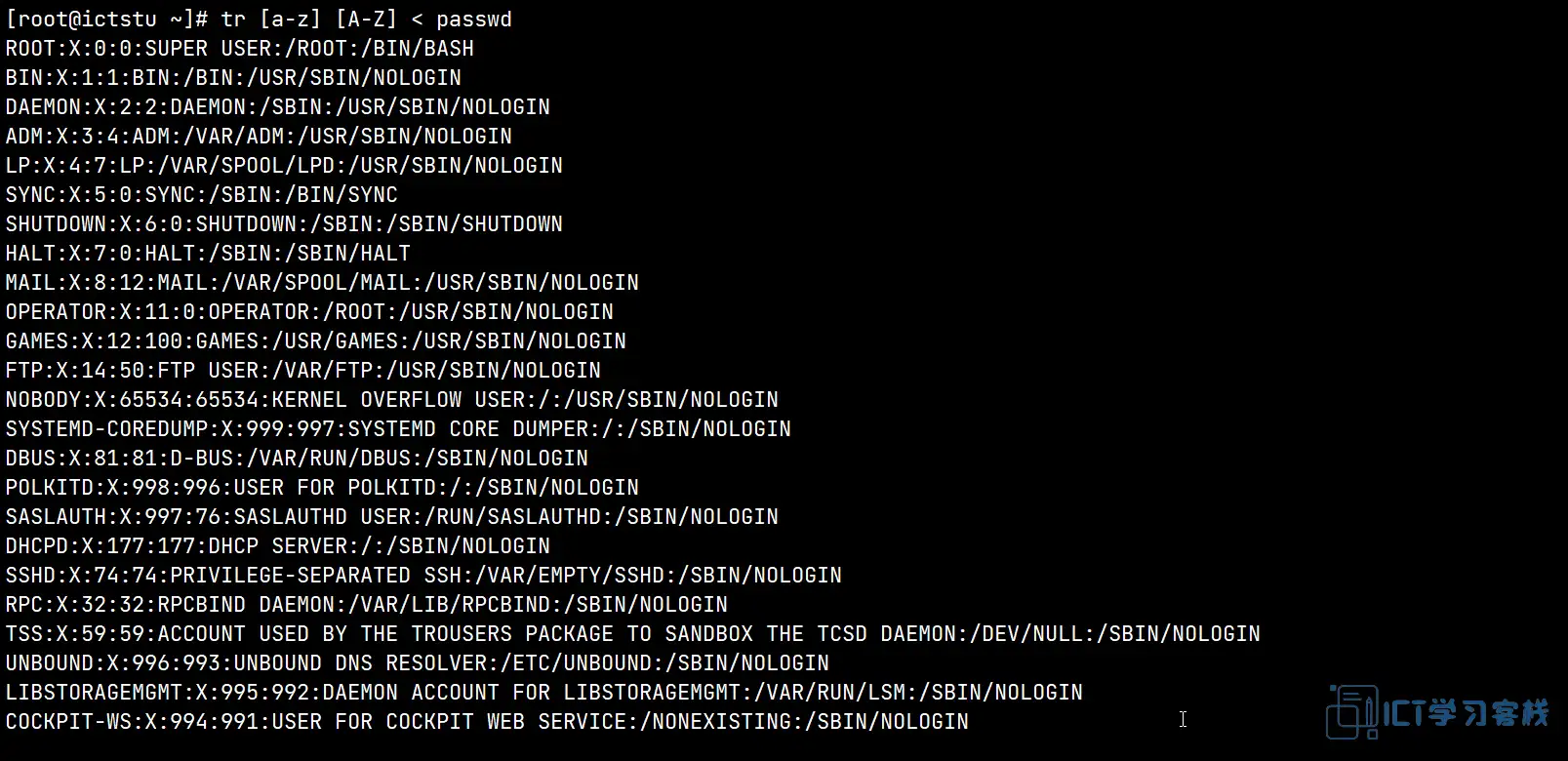The height and width of the screenshot is (761, 1568).
Task: Click the SYSTEMD-COREDUMP output line
Action: pos(398,429)
